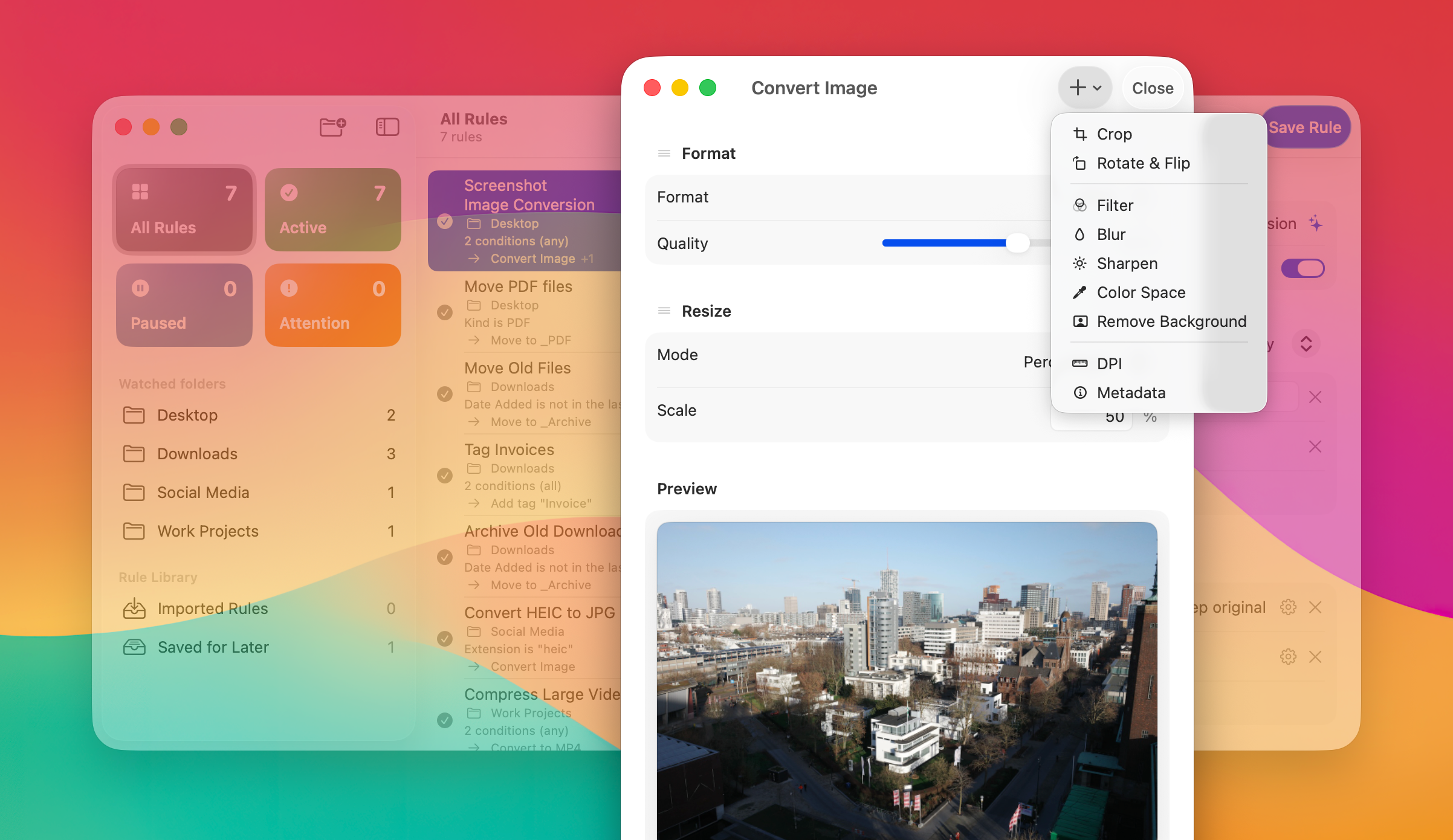The width and height of the screenshot is (1453, 840).
Task: Open settings gear next to 'original' action
Action: point(1288,607)
